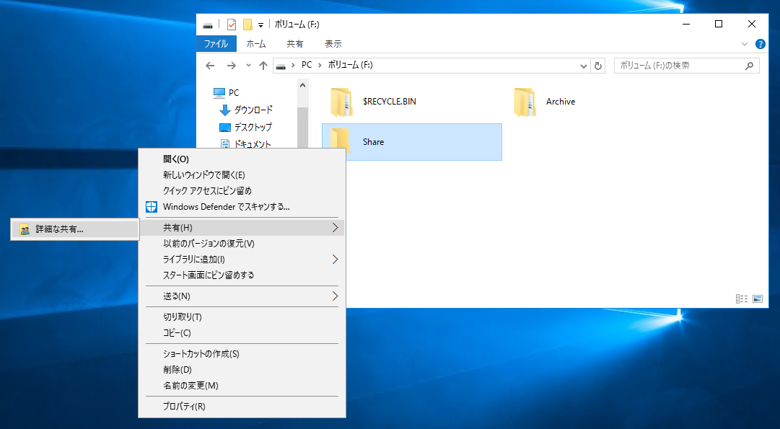Switch to the ホーム ribbon tab
The height and width of the screenshot is (429, 780).
pos(256,44)
